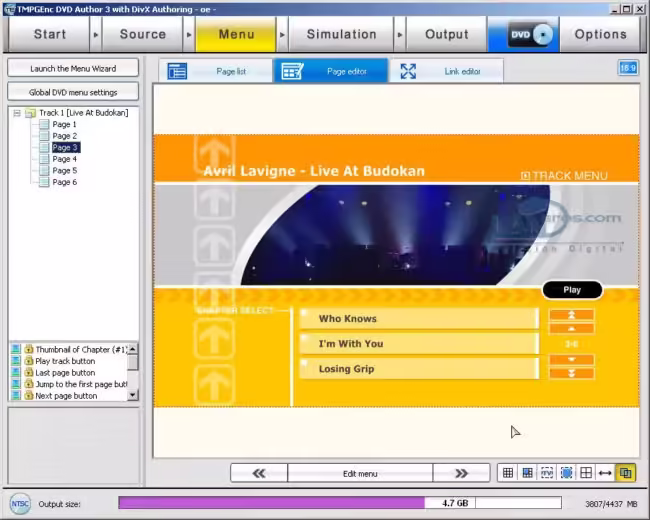Toggle the TV safe area outline icon
The width and height of the screenshot is (650, 520).
[x=547, y=473]
